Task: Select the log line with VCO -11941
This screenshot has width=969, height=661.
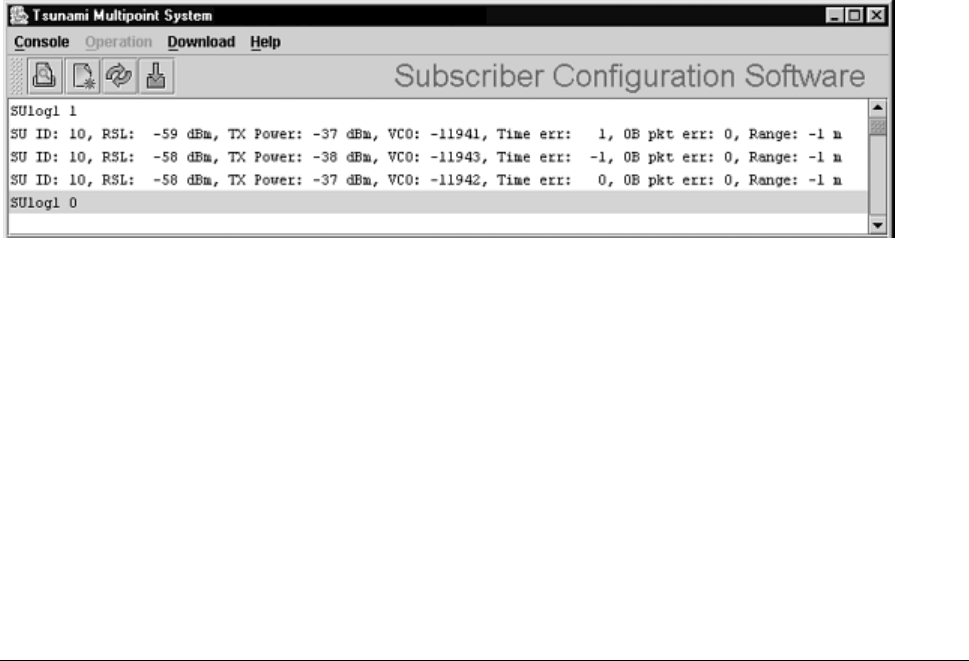Action: tap(438, 134)
